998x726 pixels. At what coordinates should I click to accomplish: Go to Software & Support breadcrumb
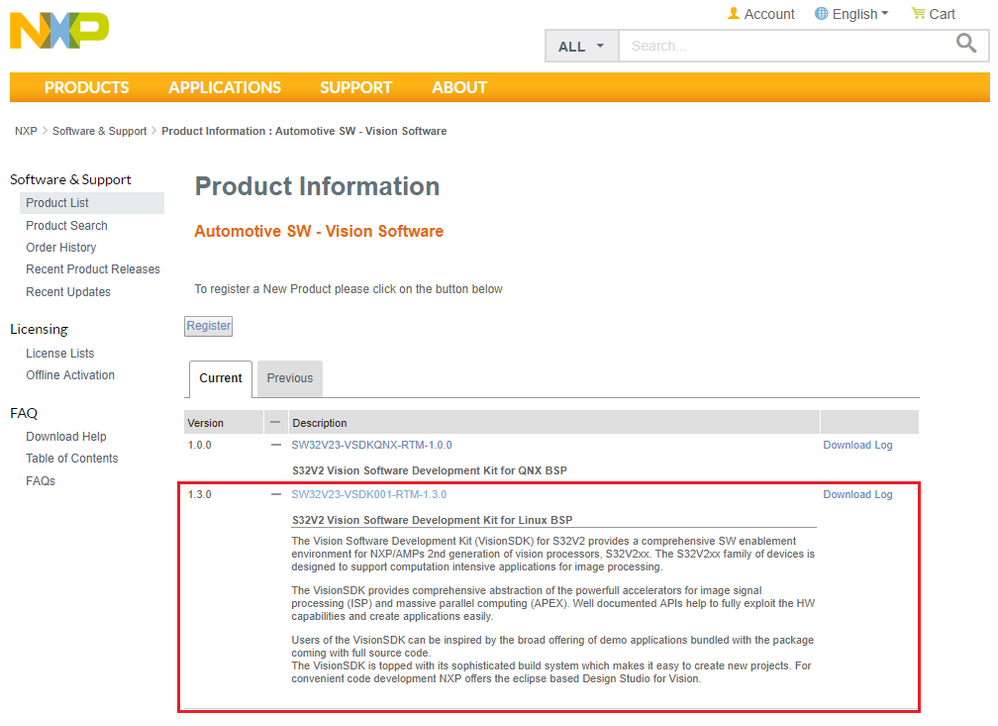[x=99, y=131]
